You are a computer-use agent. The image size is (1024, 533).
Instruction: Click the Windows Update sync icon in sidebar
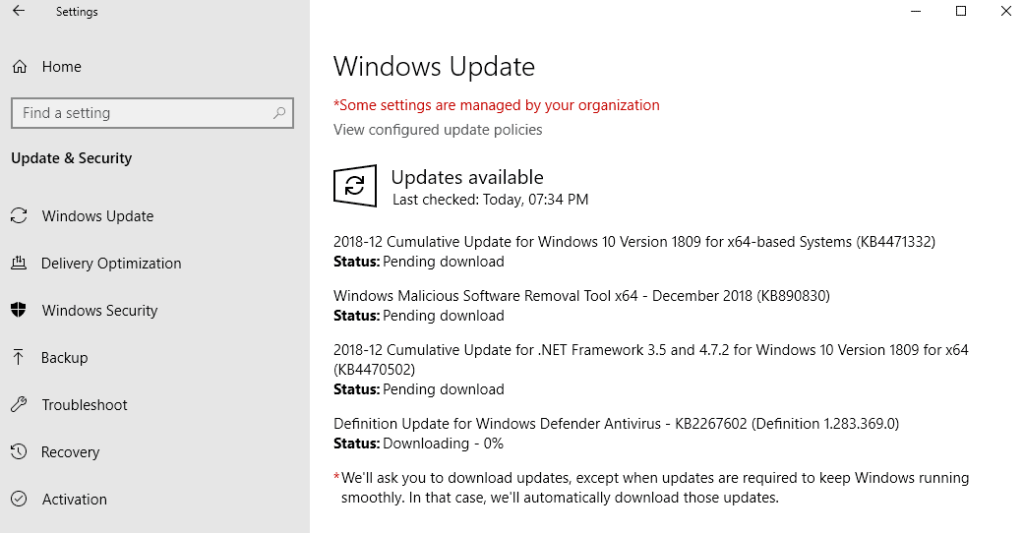coord(19,216)
